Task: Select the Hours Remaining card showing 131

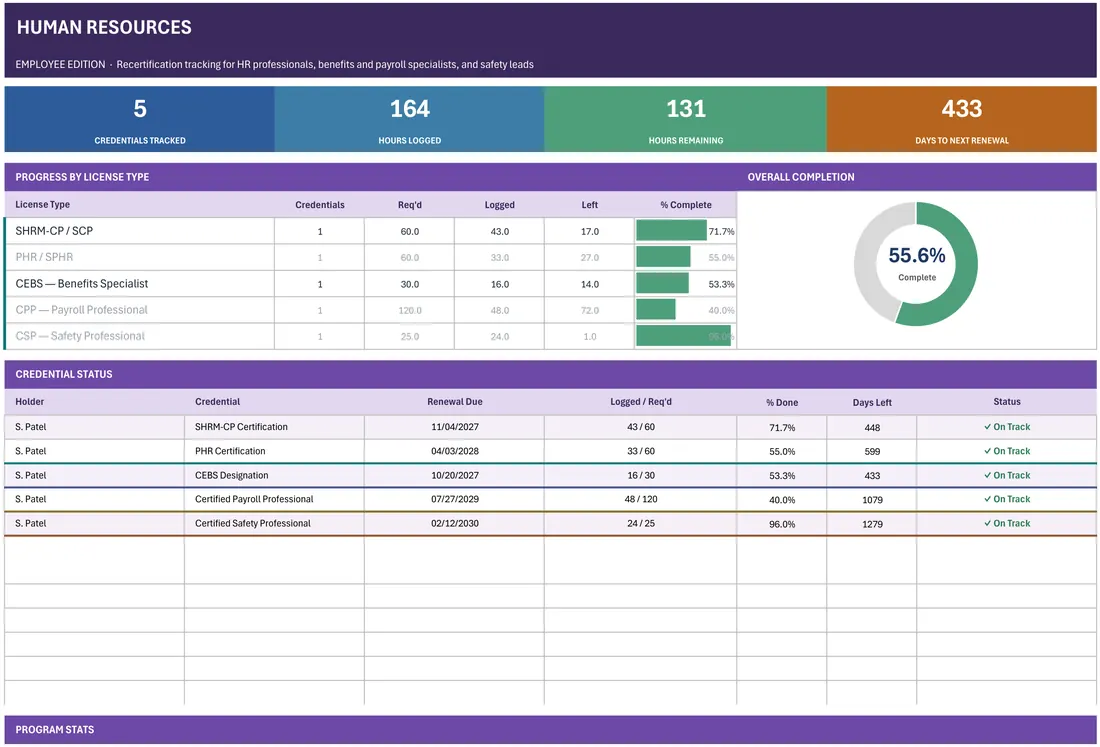Action: (x=685, y=119)
